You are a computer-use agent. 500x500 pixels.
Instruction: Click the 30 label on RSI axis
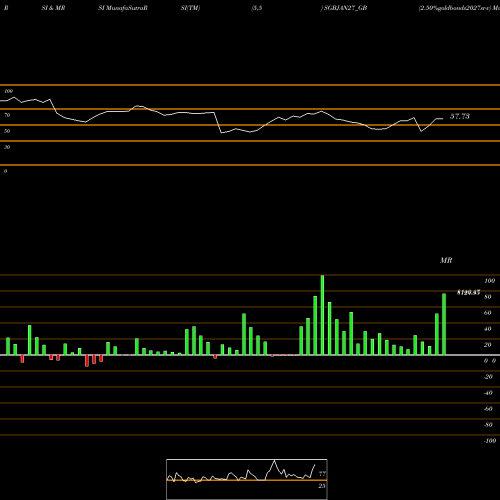pyautogui.click(x=7, y=147)
